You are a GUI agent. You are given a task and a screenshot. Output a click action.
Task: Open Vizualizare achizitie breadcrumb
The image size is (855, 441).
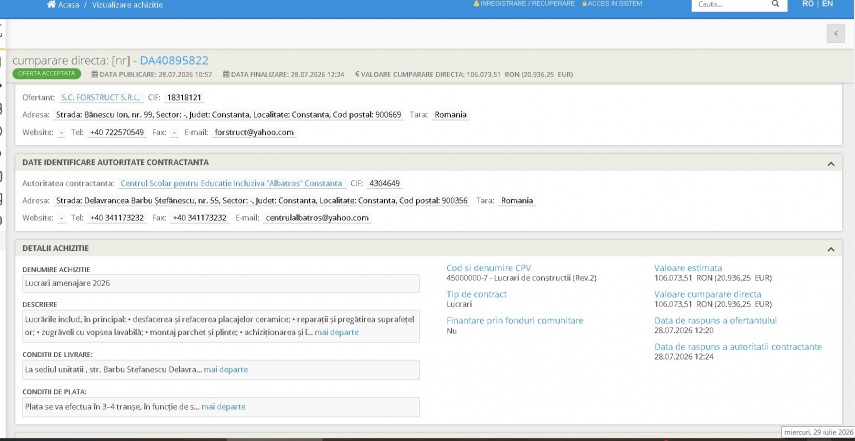click(x=127, y=5)
